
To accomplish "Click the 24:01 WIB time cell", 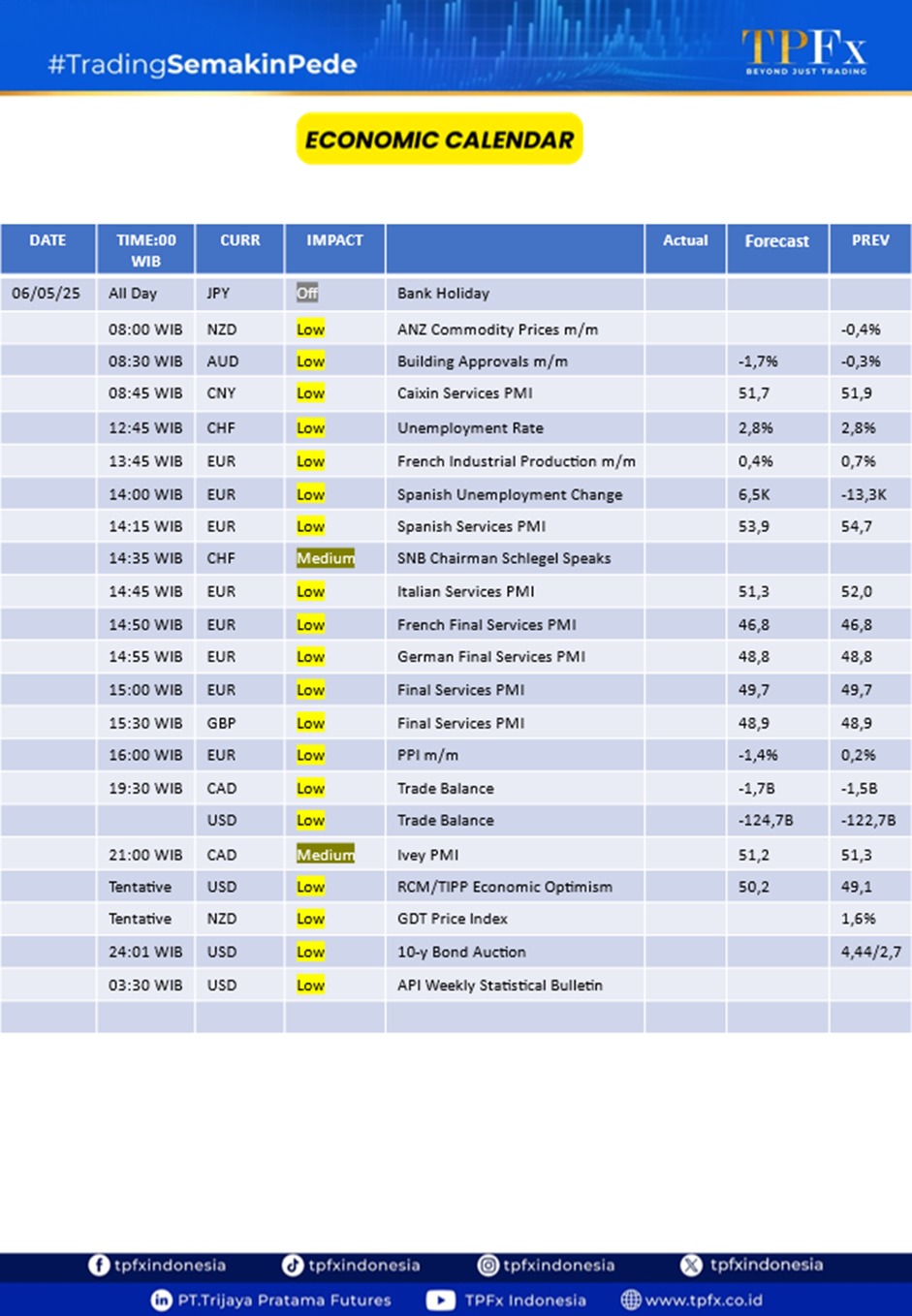I will 145,952.
